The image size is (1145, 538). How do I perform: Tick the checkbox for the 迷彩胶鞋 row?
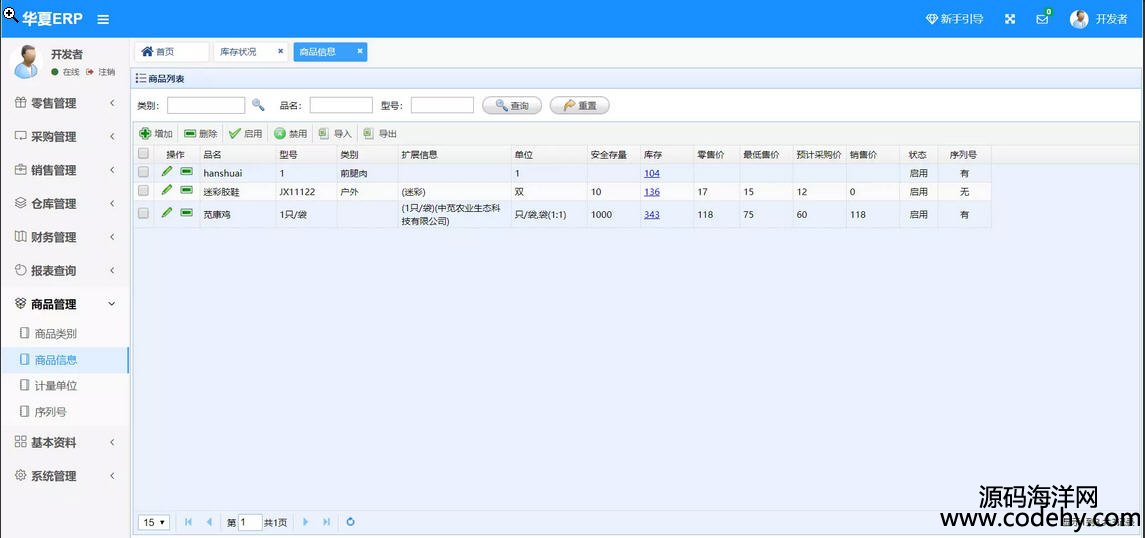tap(143, 191)
